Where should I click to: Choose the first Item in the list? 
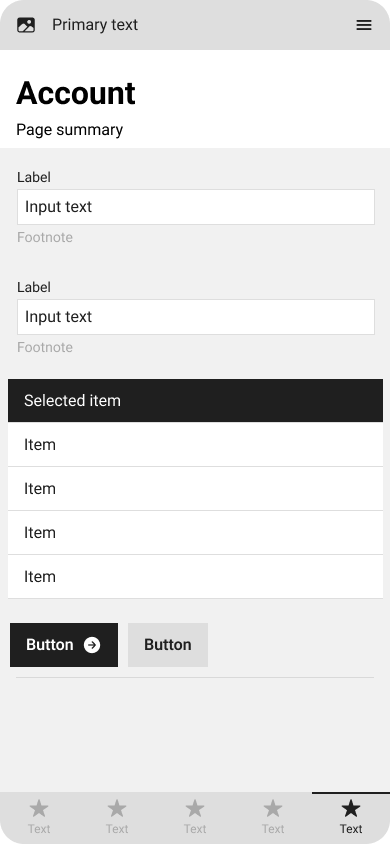(x=195, y=445)
